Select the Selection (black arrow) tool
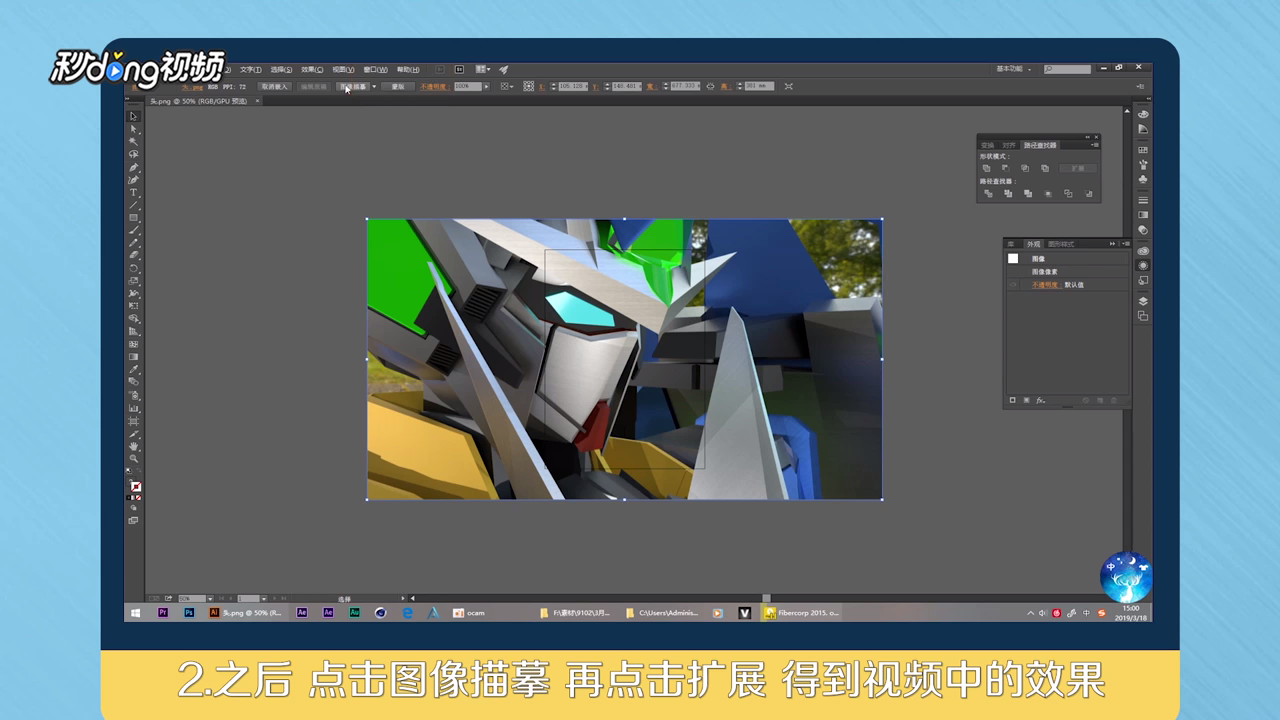1280x720 pixels. [134, 117]
